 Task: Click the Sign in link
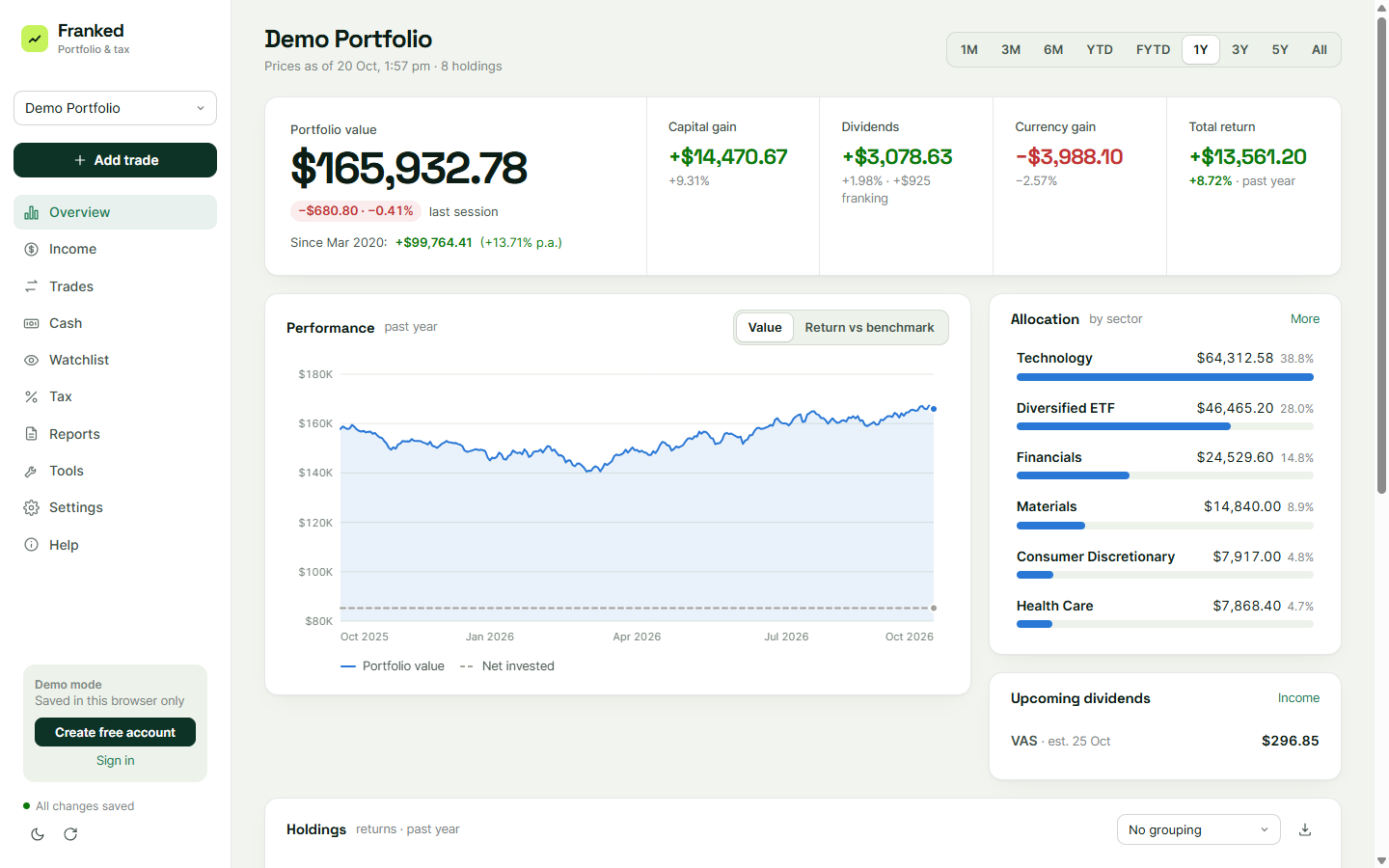tap(115, 760)
